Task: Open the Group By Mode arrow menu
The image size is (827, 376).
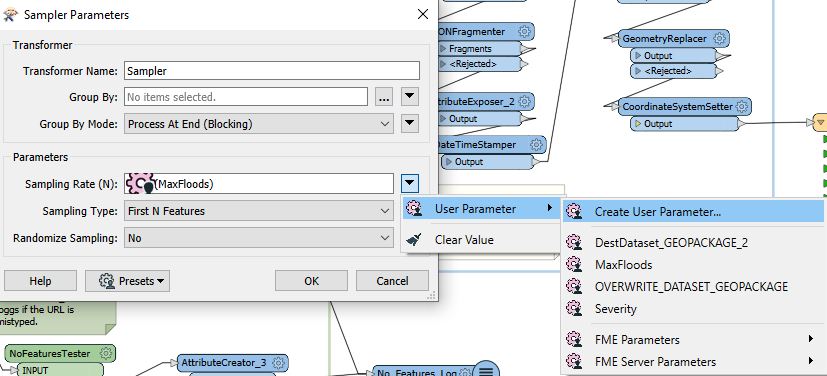Action: [410, 124]
